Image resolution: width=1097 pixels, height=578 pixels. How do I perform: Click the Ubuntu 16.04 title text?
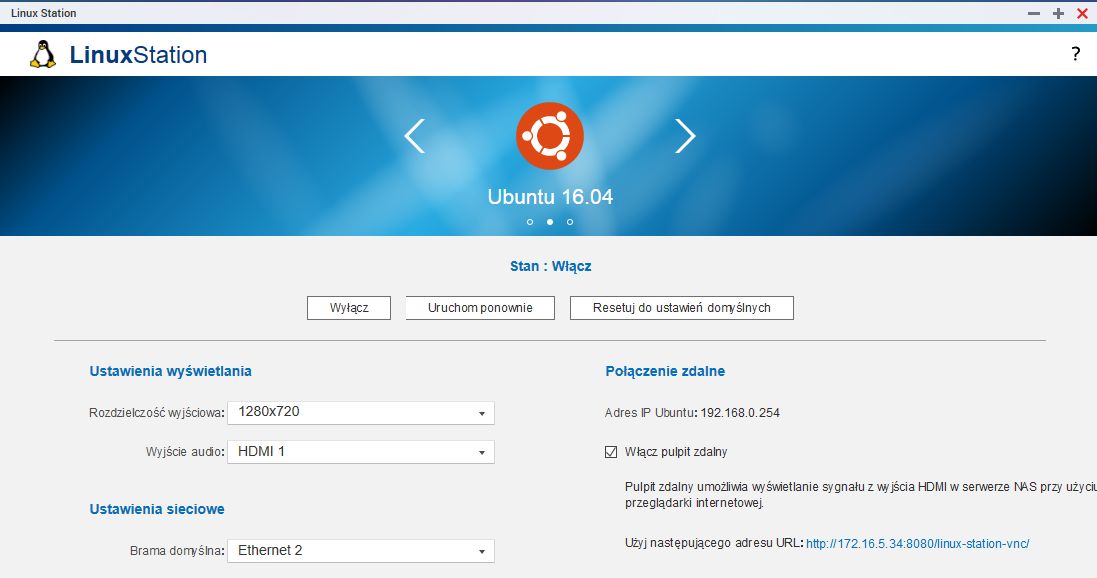[x=550, y=197]
